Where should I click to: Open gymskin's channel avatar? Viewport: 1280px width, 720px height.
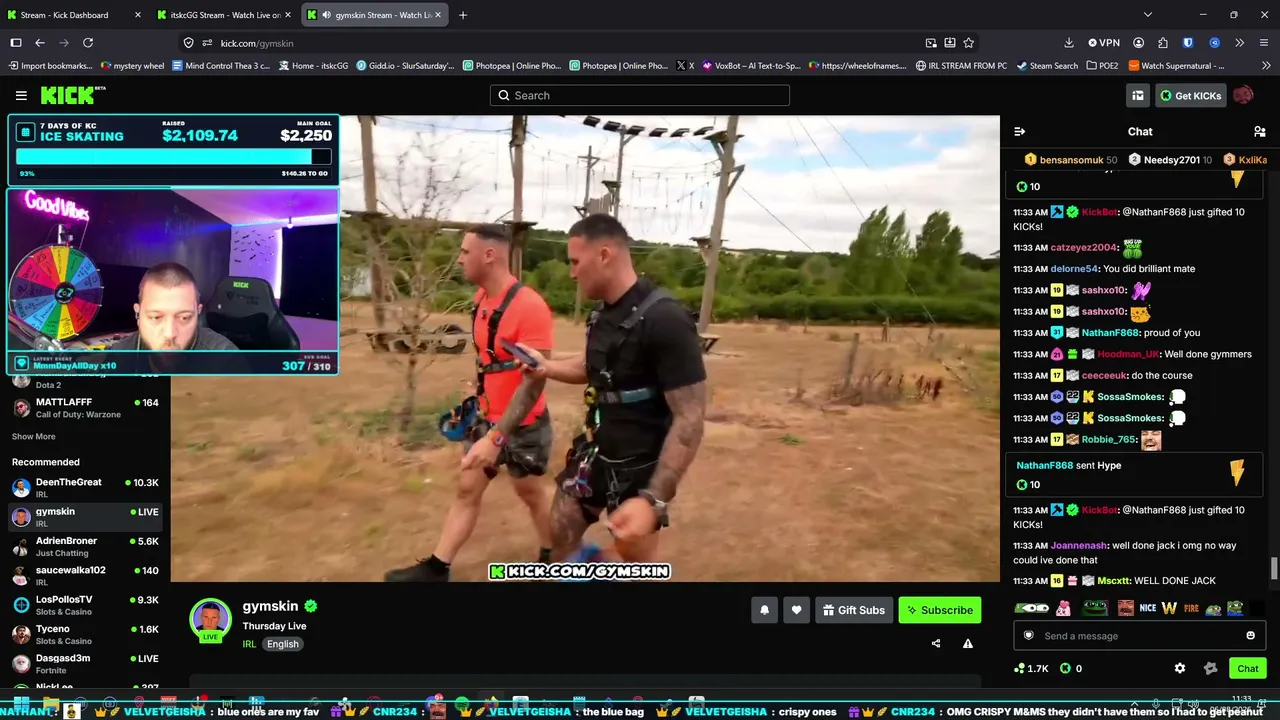[211, 619]
